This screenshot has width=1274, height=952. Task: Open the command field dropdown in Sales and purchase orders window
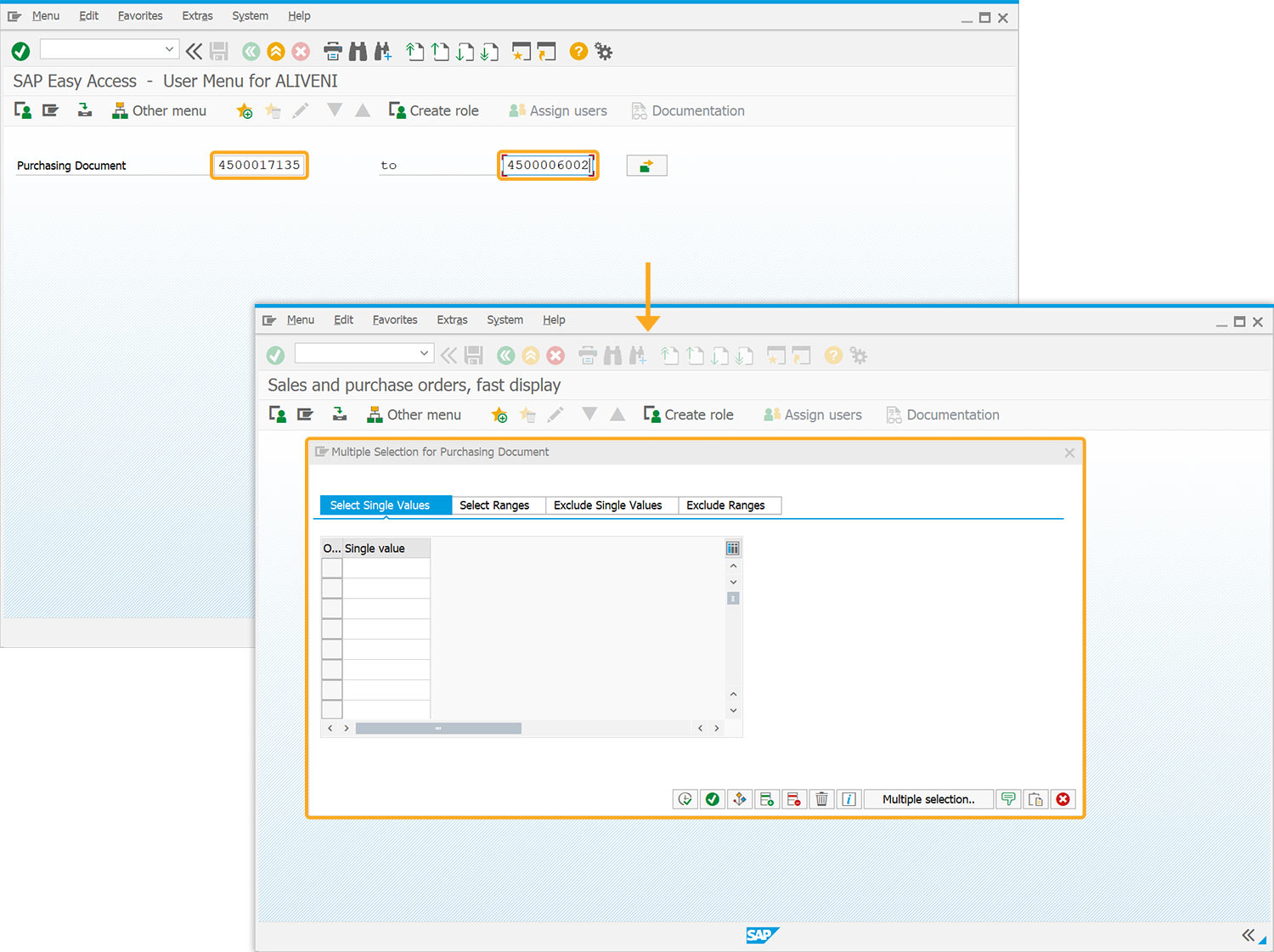424,353
